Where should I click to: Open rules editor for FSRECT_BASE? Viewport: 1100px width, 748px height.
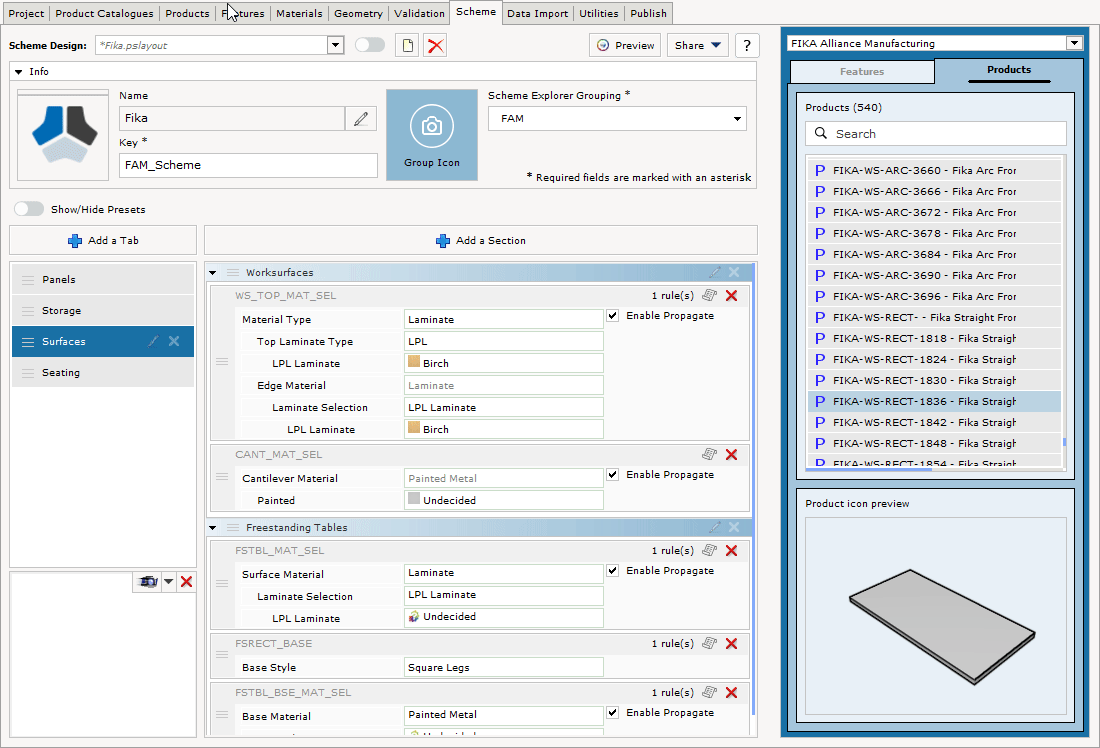click(x=709, y=643)
